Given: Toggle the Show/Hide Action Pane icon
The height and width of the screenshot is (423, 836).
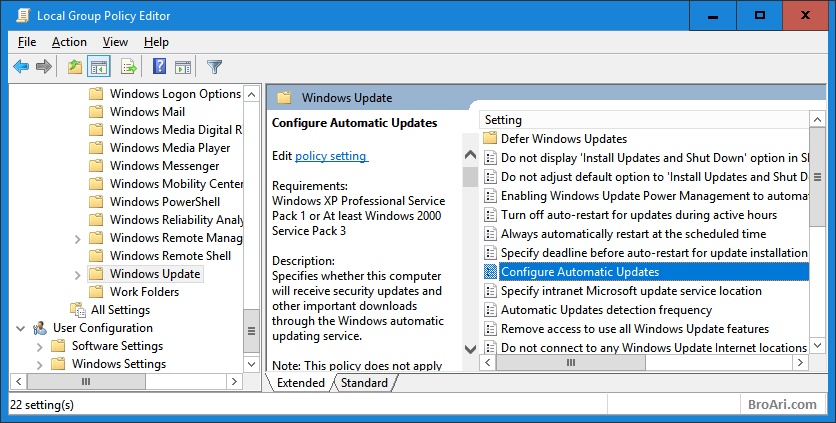Looking at the screenshot, I should 183,67.
